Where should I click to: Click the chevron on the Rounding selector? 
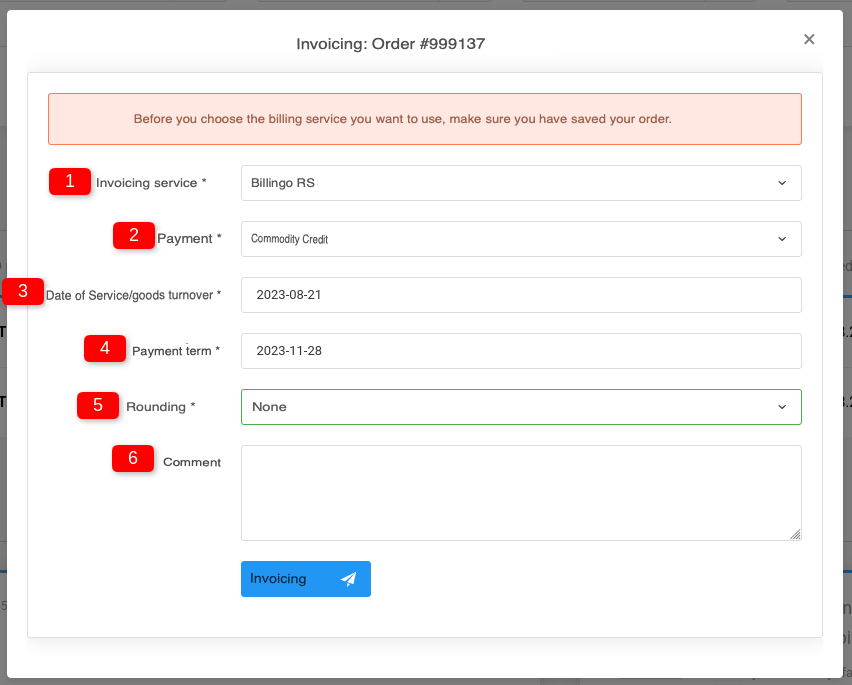783,407
